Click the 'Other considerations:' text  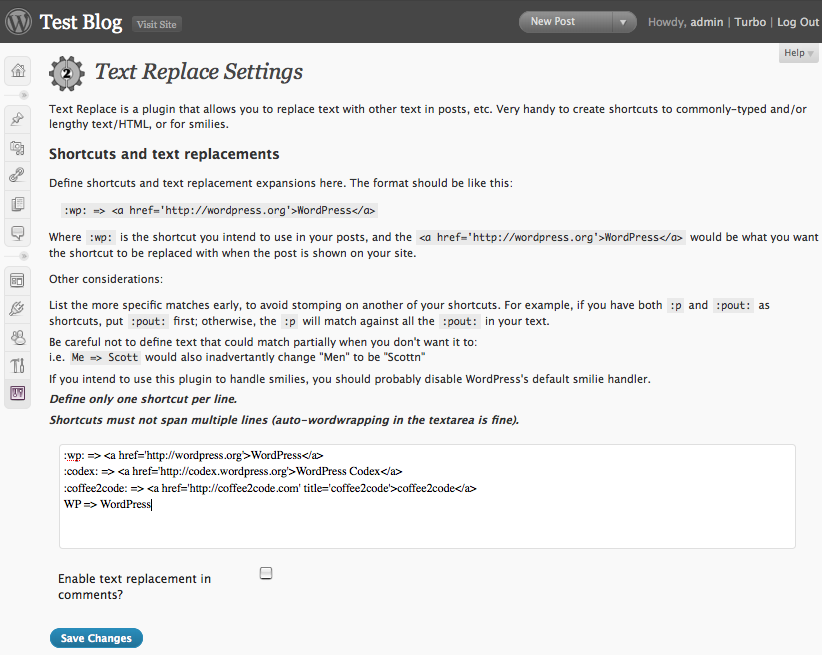tap(106, 279)
